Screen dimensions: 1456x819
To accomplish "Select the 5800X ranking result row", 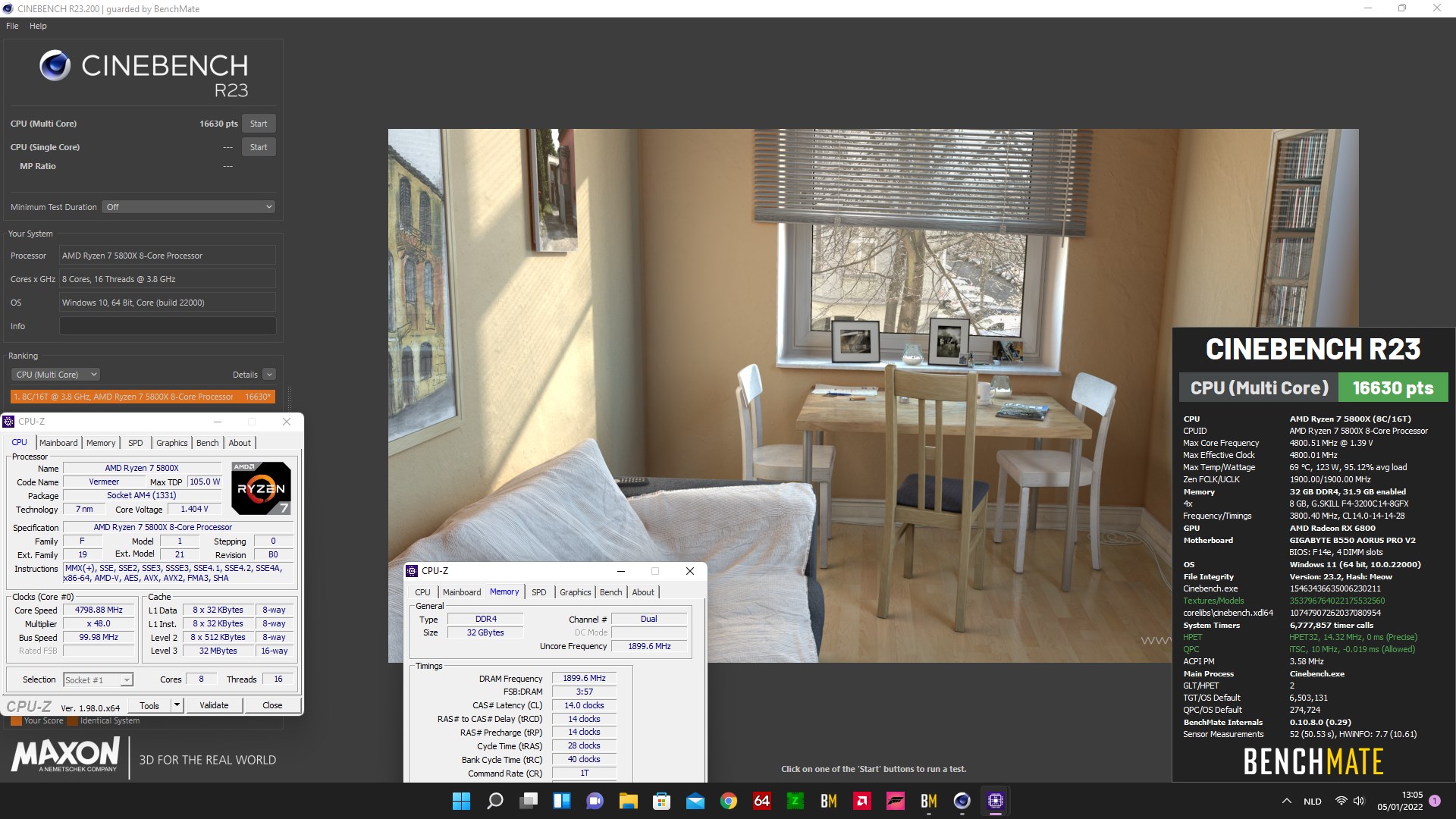I will click(x=143, y=397).
